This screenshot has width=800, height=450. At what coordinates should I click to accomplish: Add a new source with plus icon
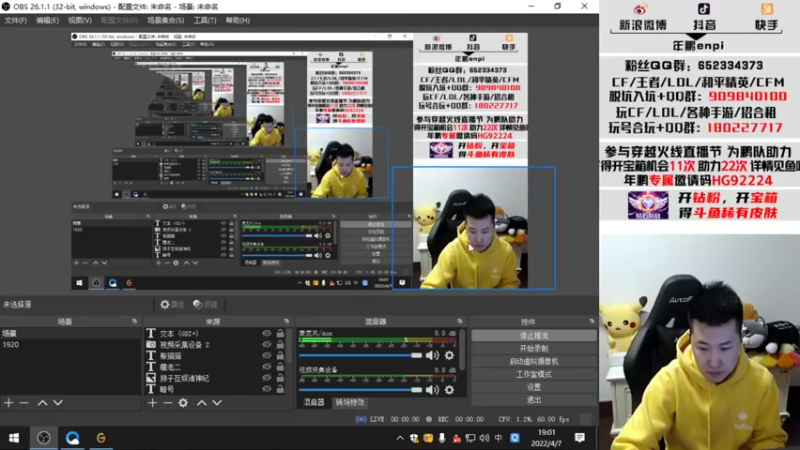tap(153, 403)
